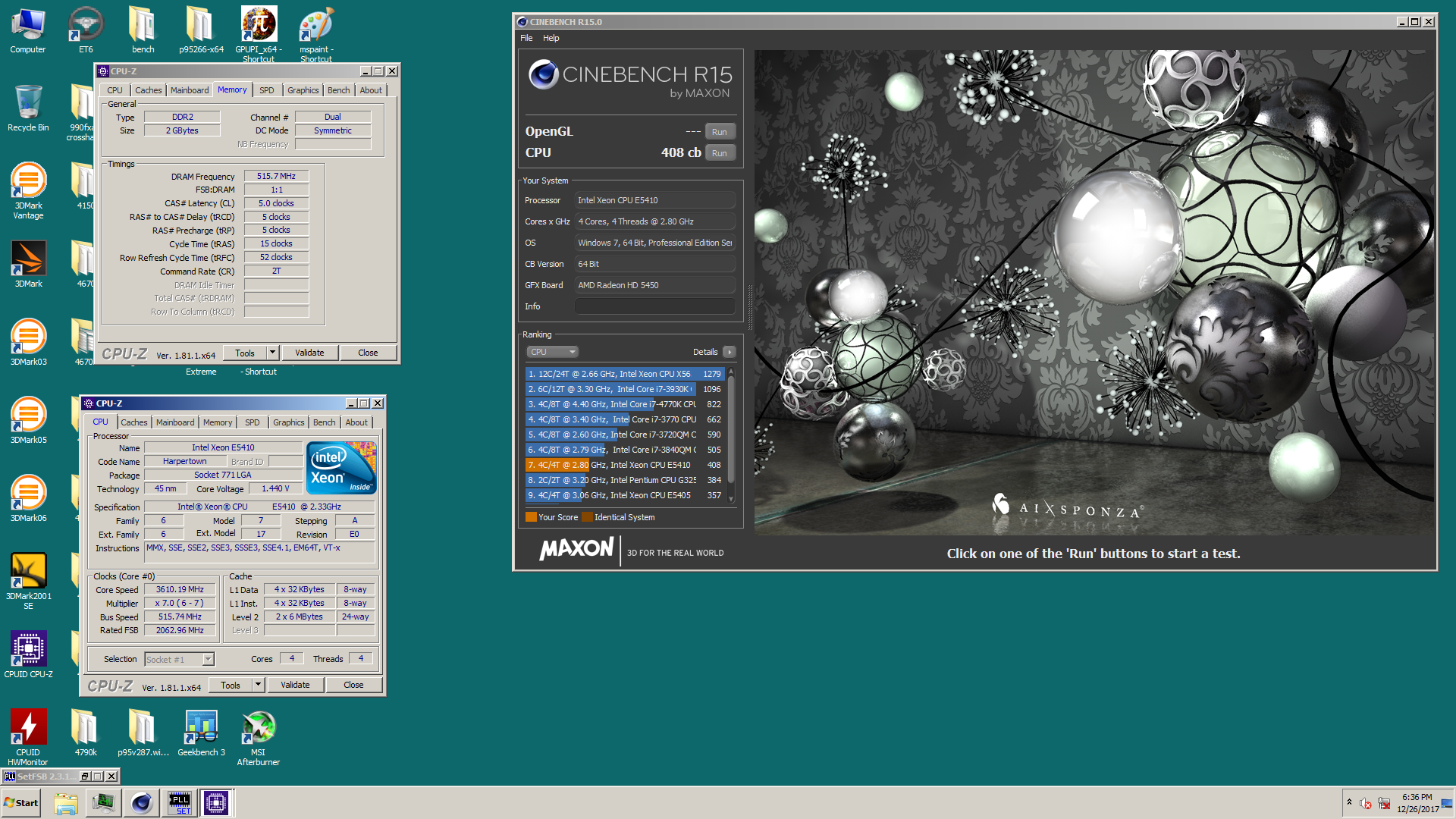Open the bench folder on desktop
Screen dimensions: 1456x819
(143, 30)
